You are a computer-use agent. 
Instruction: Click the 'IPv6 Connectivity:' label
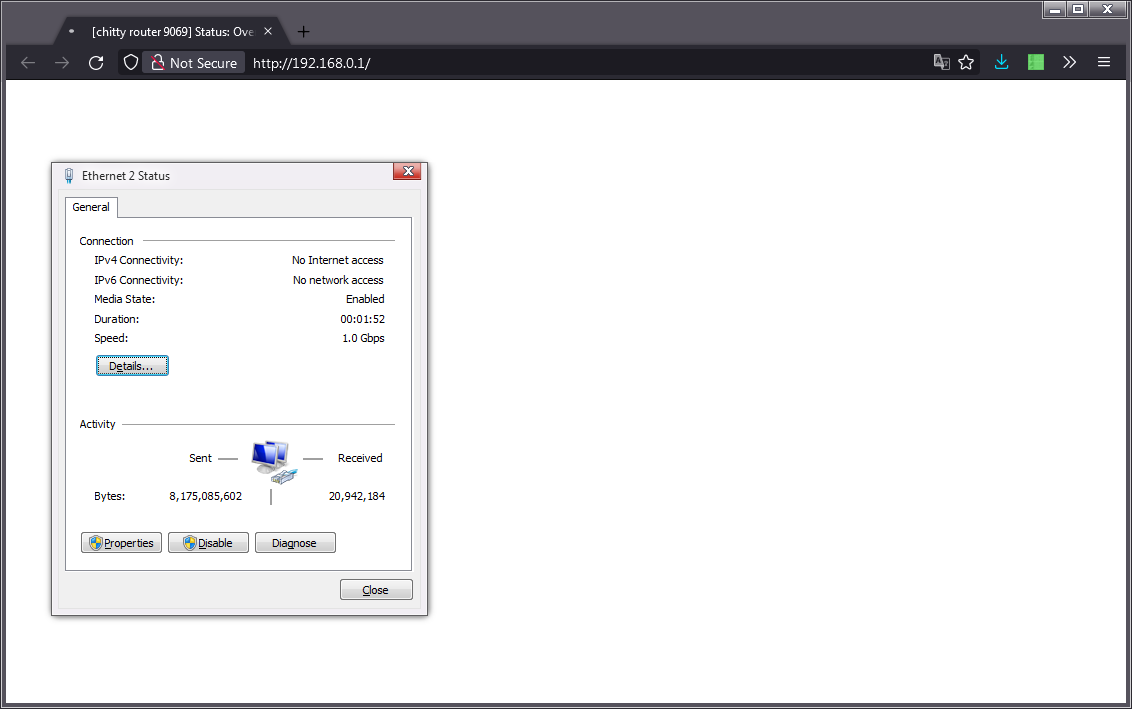coord(139,280)
